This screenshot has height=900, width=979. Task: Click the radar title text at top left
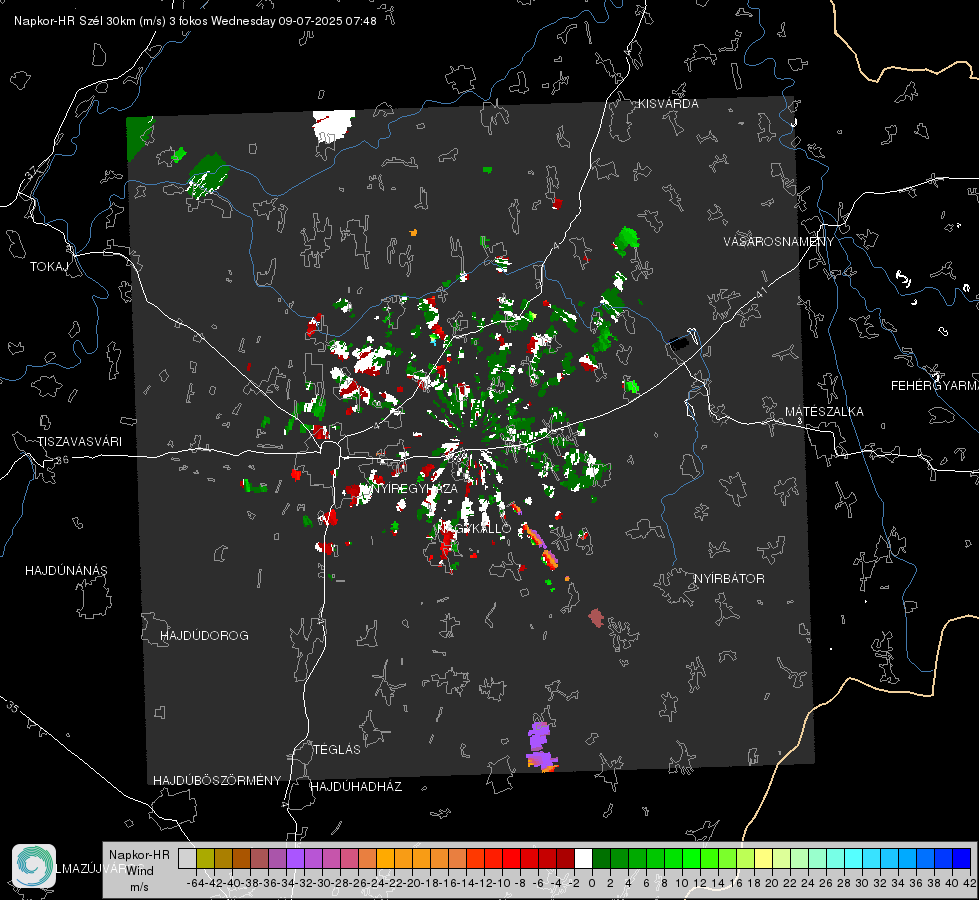click(195, 21)
